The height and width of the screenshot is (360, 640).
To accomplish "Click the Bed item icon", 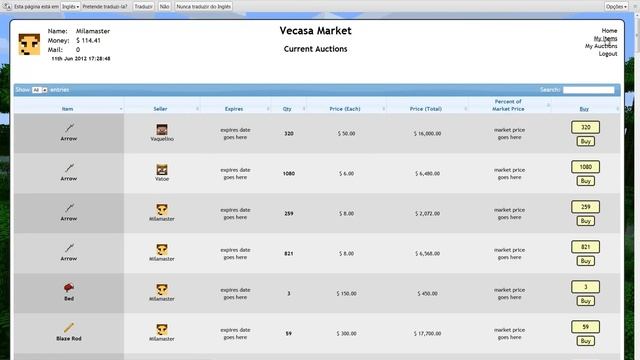I will (x=69, y=287).
